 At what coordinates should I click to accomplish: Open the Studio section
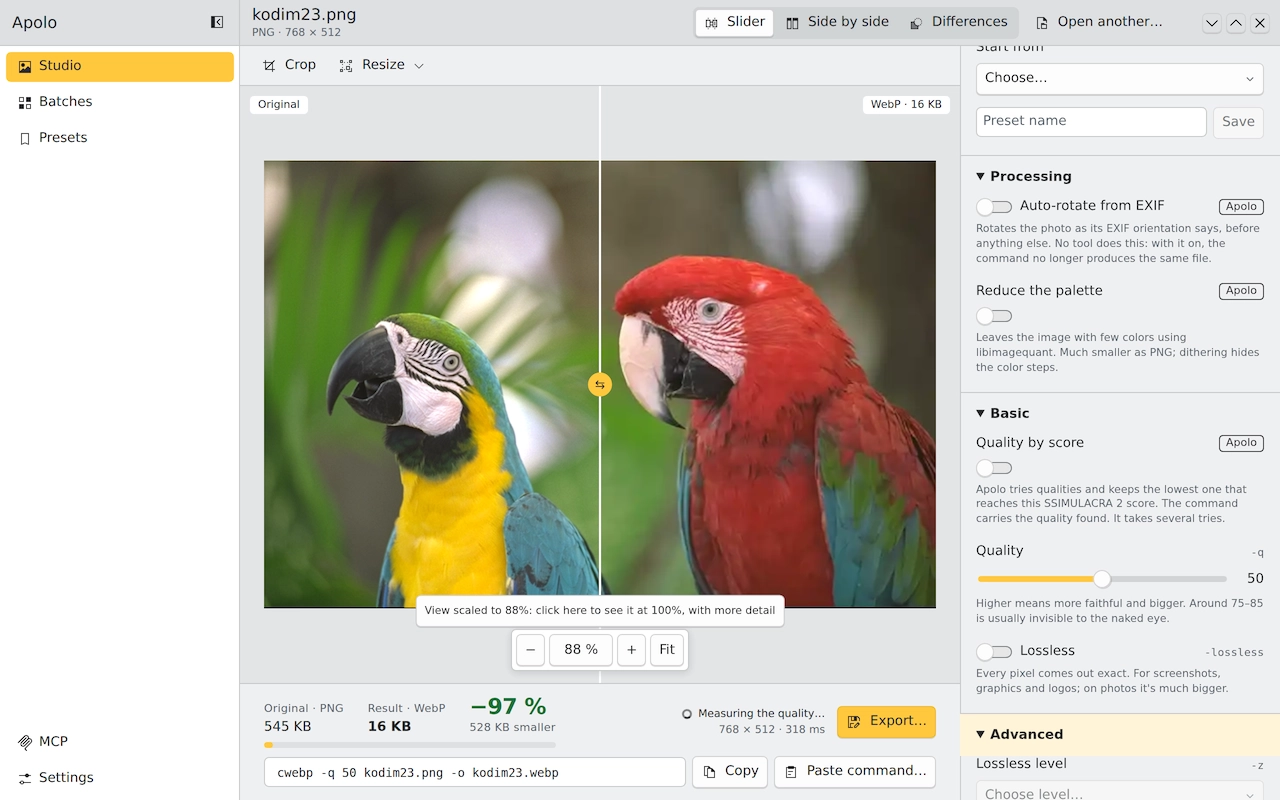(120, 66)
